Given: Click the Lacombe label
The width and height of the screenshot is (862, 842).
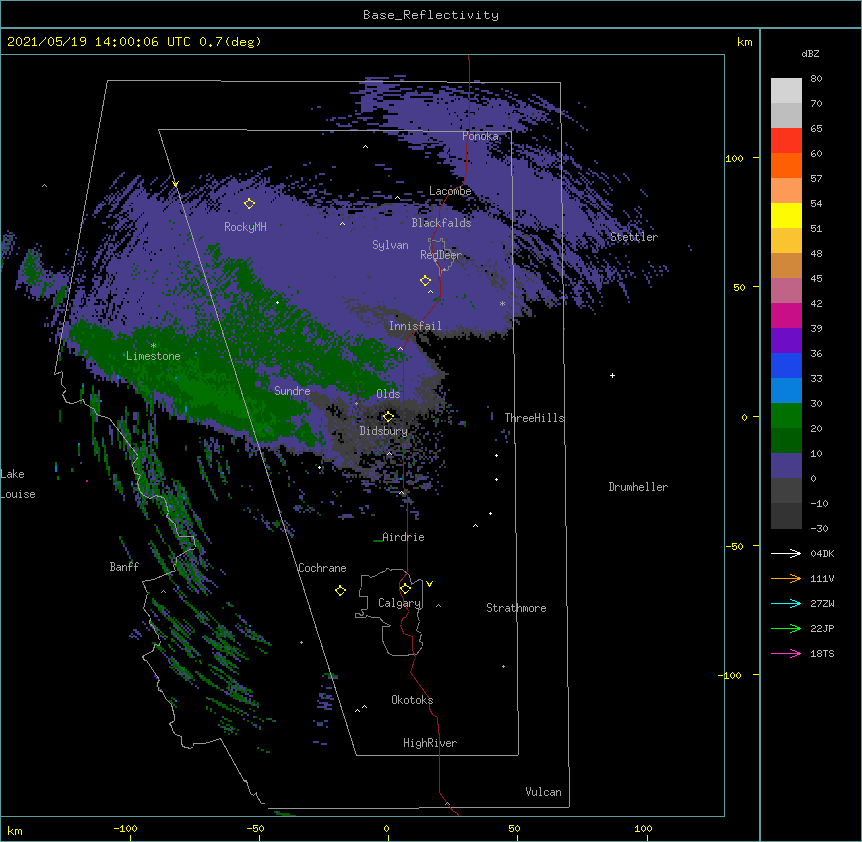Looking at the screenshot, I should [450, 191].
